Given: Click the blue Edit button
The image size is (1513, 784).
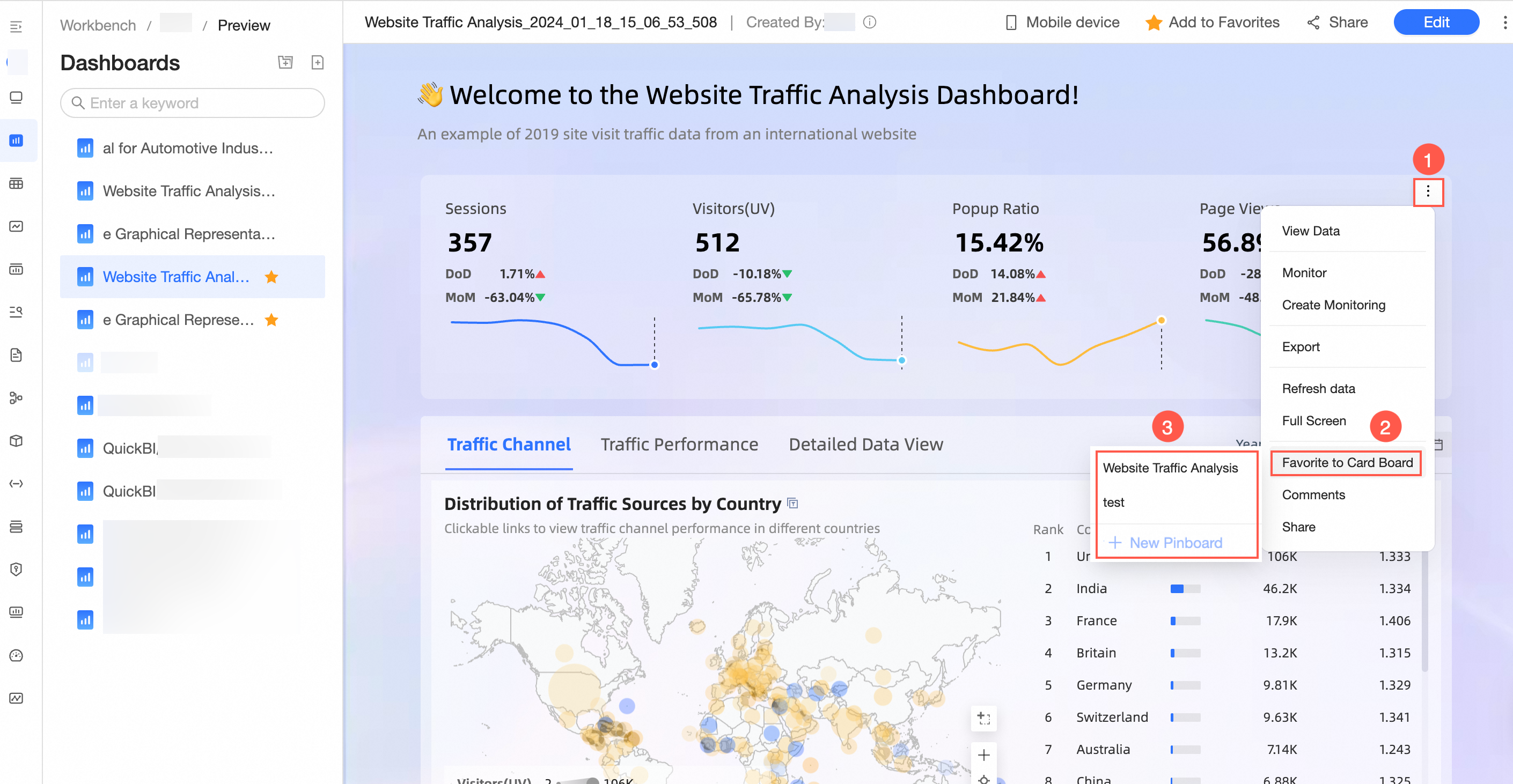Looking at the screenshot, I should point(1436,23).
